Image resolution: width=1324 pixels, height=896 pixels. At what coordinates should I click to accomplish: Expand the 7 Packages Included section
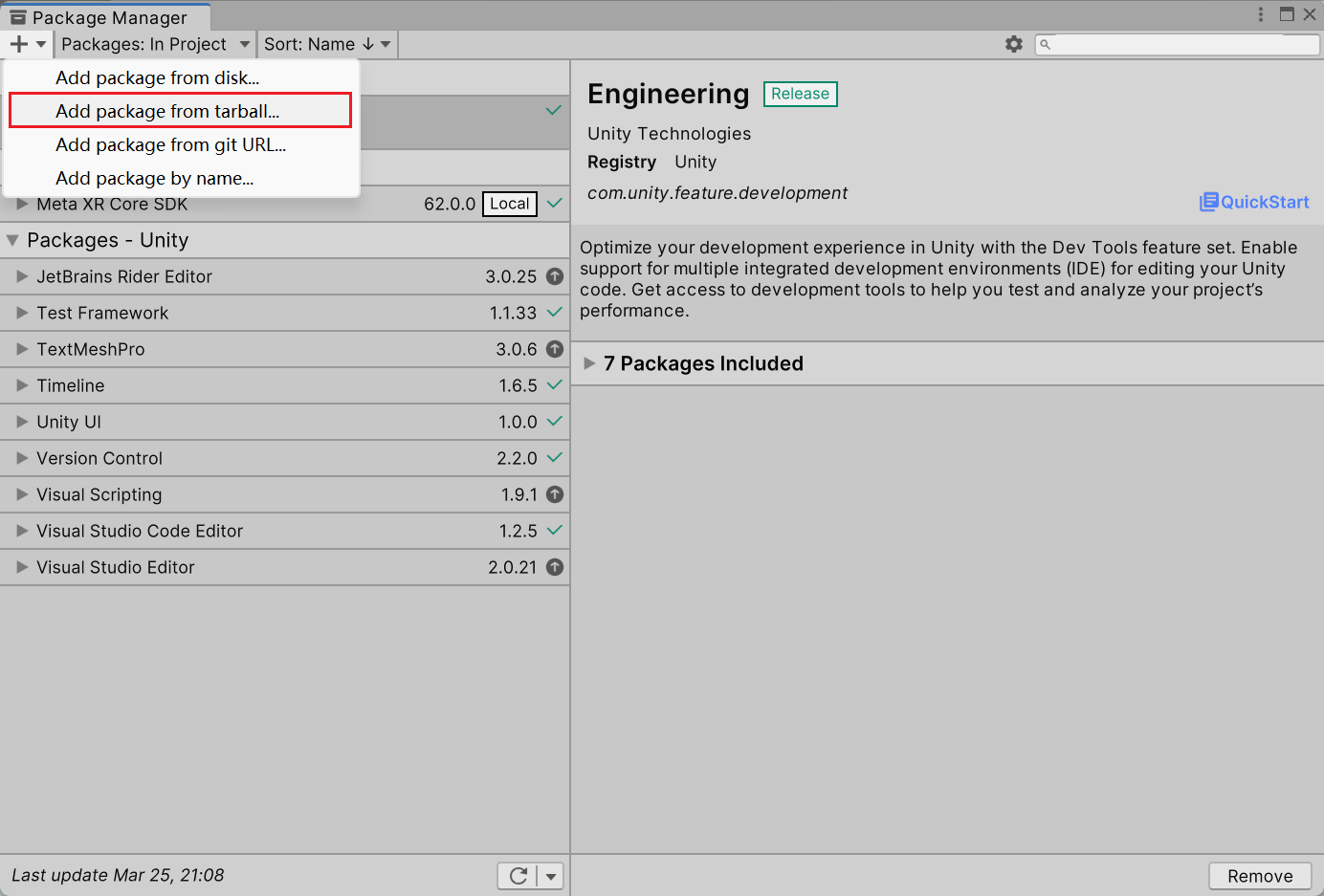589,363
